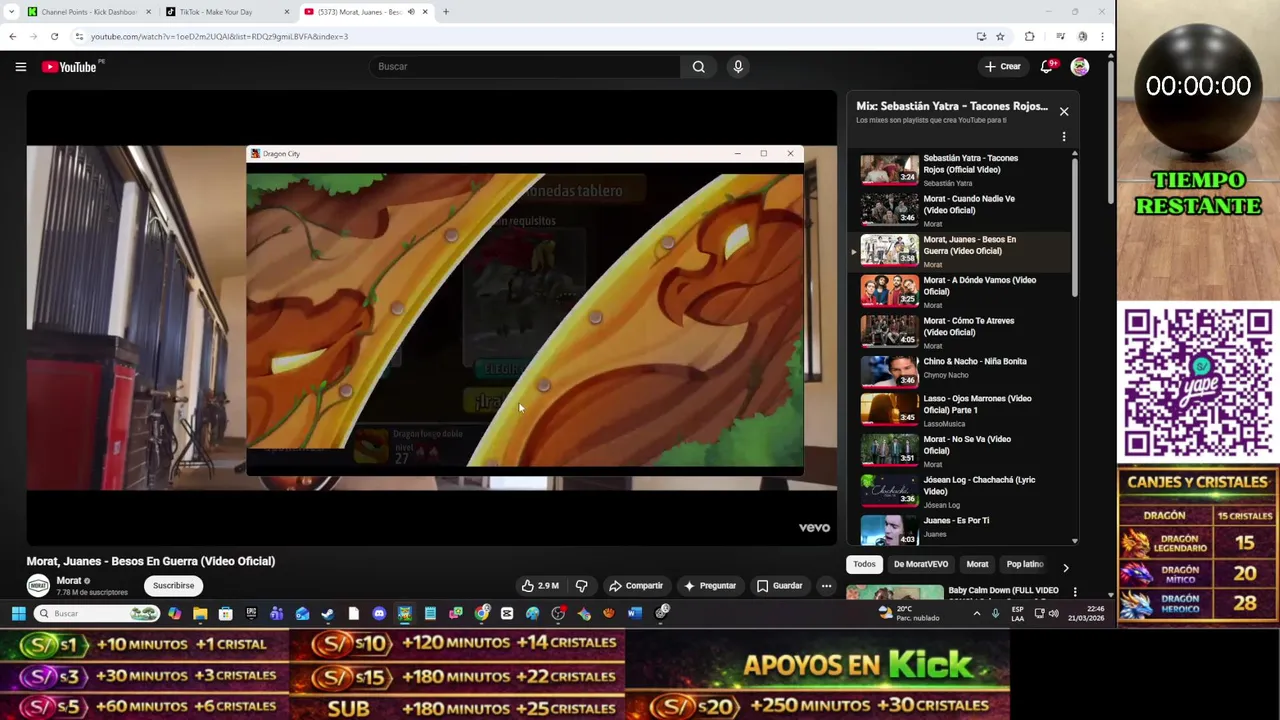Viewport: 1280px width, 720px height.
Task: Mute tab audio on Morat tab
Action: 410,12
